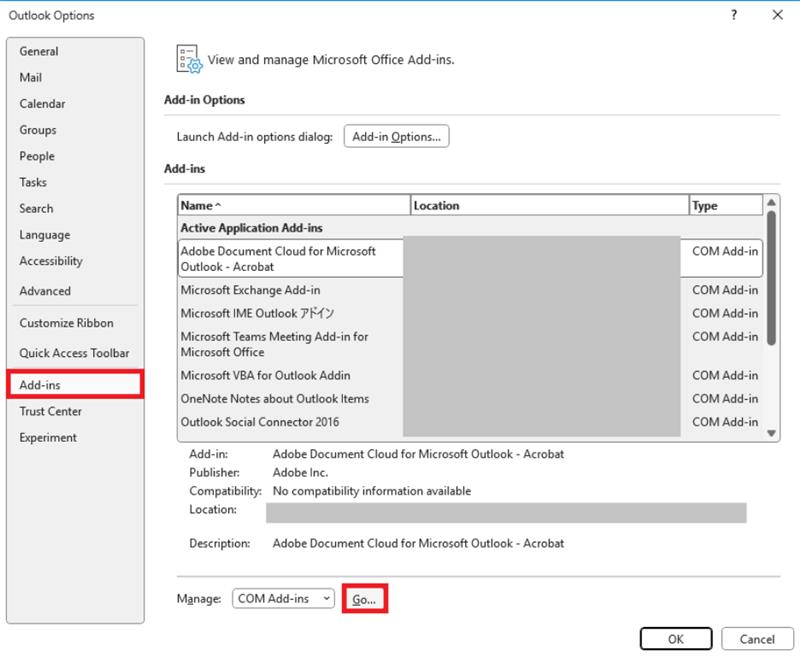Select the Microsoft Exchange Add-in row

pos(470,290)
